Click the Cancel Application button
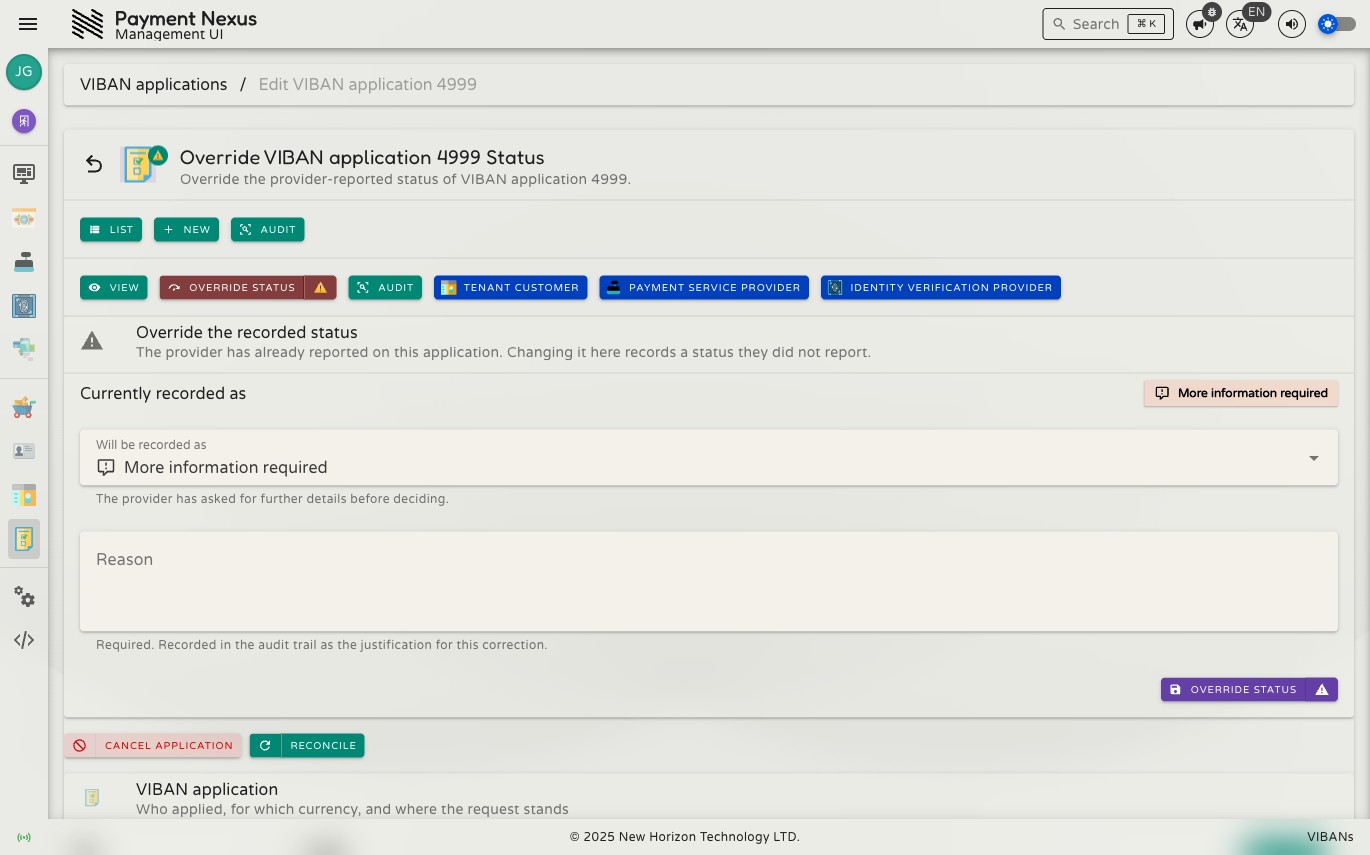The height and width of the screenshot is (855, 1370). (x=153, y=746)
